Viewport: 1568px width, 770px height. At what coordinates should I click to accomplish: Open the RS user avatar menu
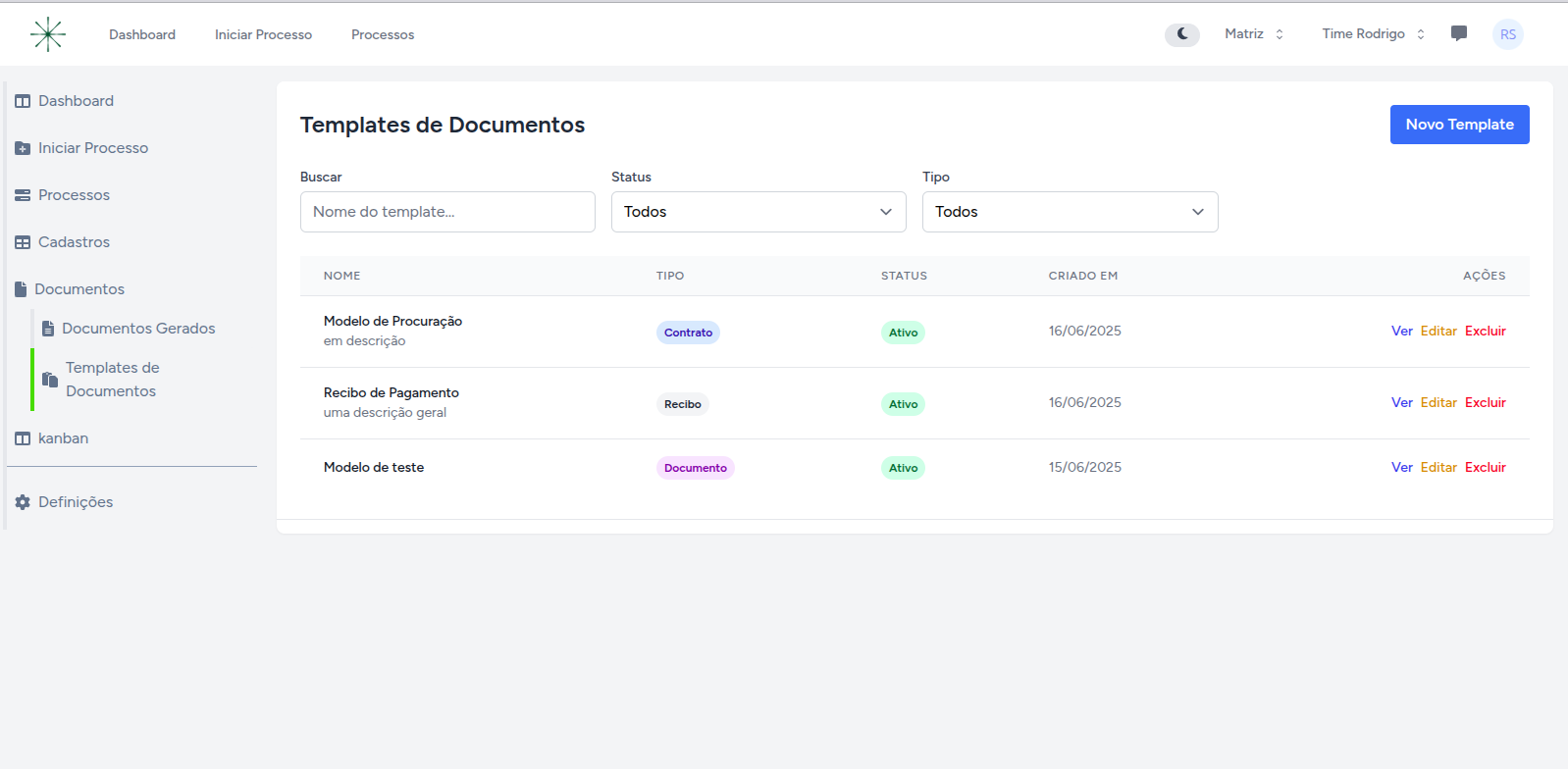1508,34
